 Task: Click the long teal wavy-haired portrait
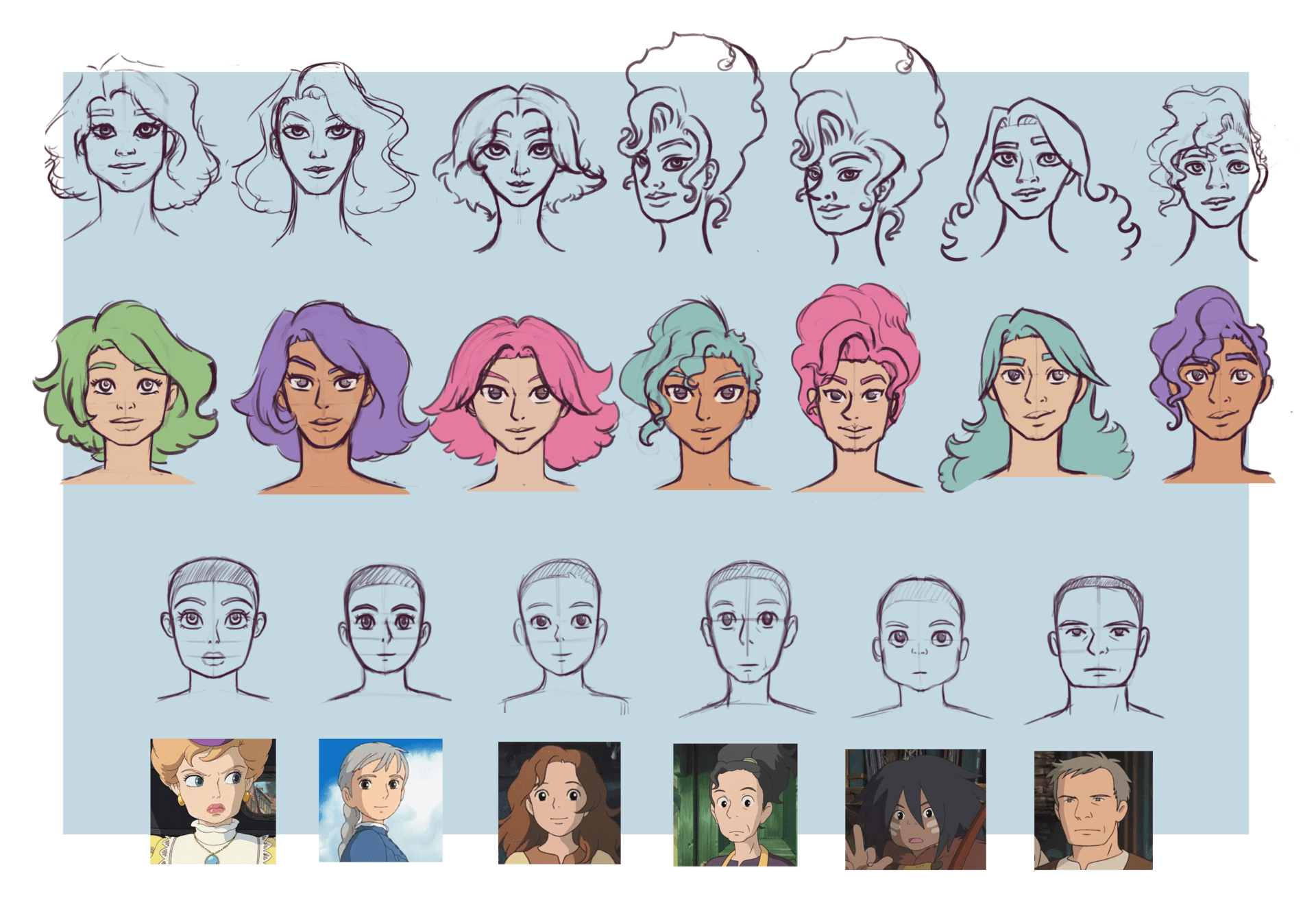coord(1036,400)
